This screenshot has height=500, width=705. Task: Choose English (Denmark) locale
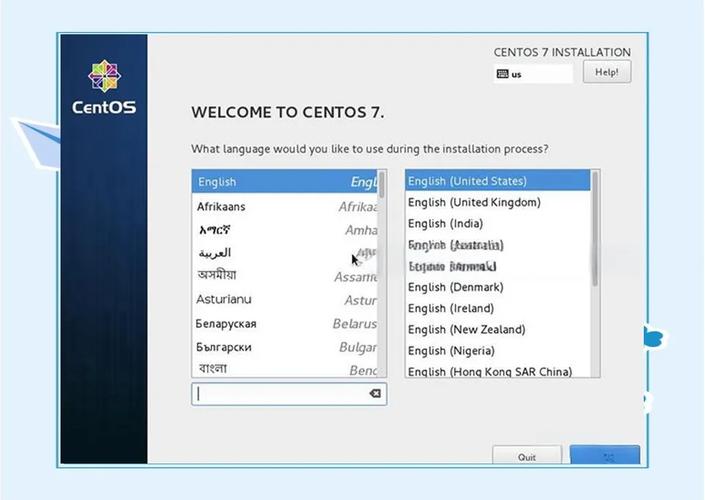pos(498,287)
